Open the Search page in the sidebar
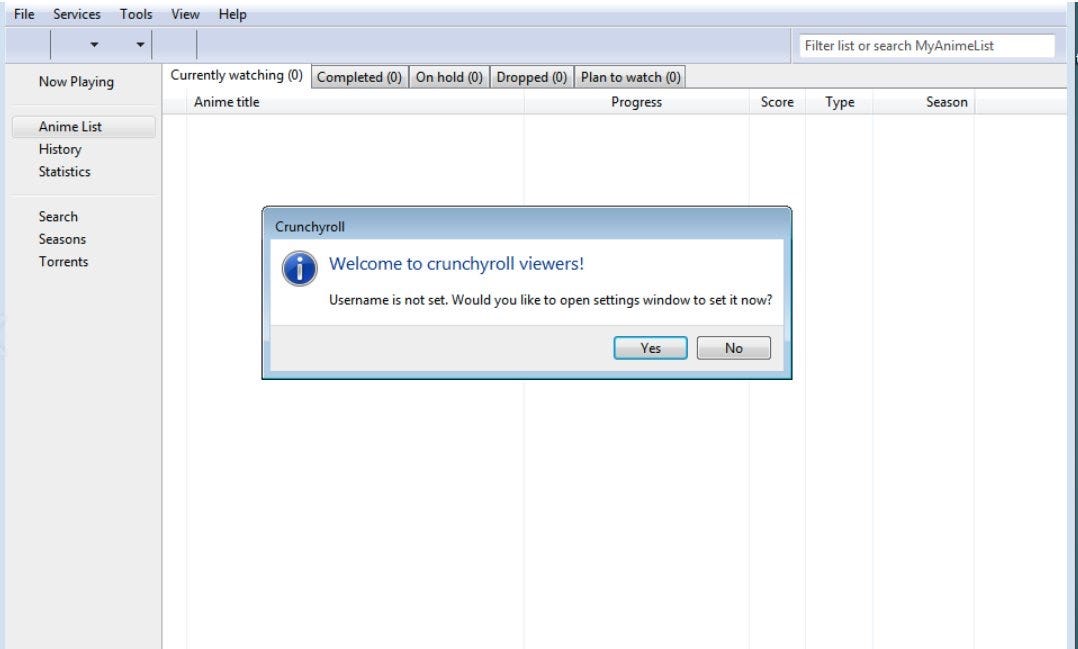The height and width of the screenshot is (649, 1078). [58, 217]
